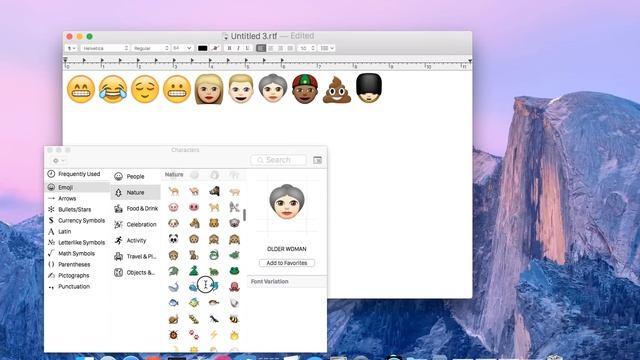
Task: Open the Food & Drink category
Action: pyautogui.click(x=136, y=209)
